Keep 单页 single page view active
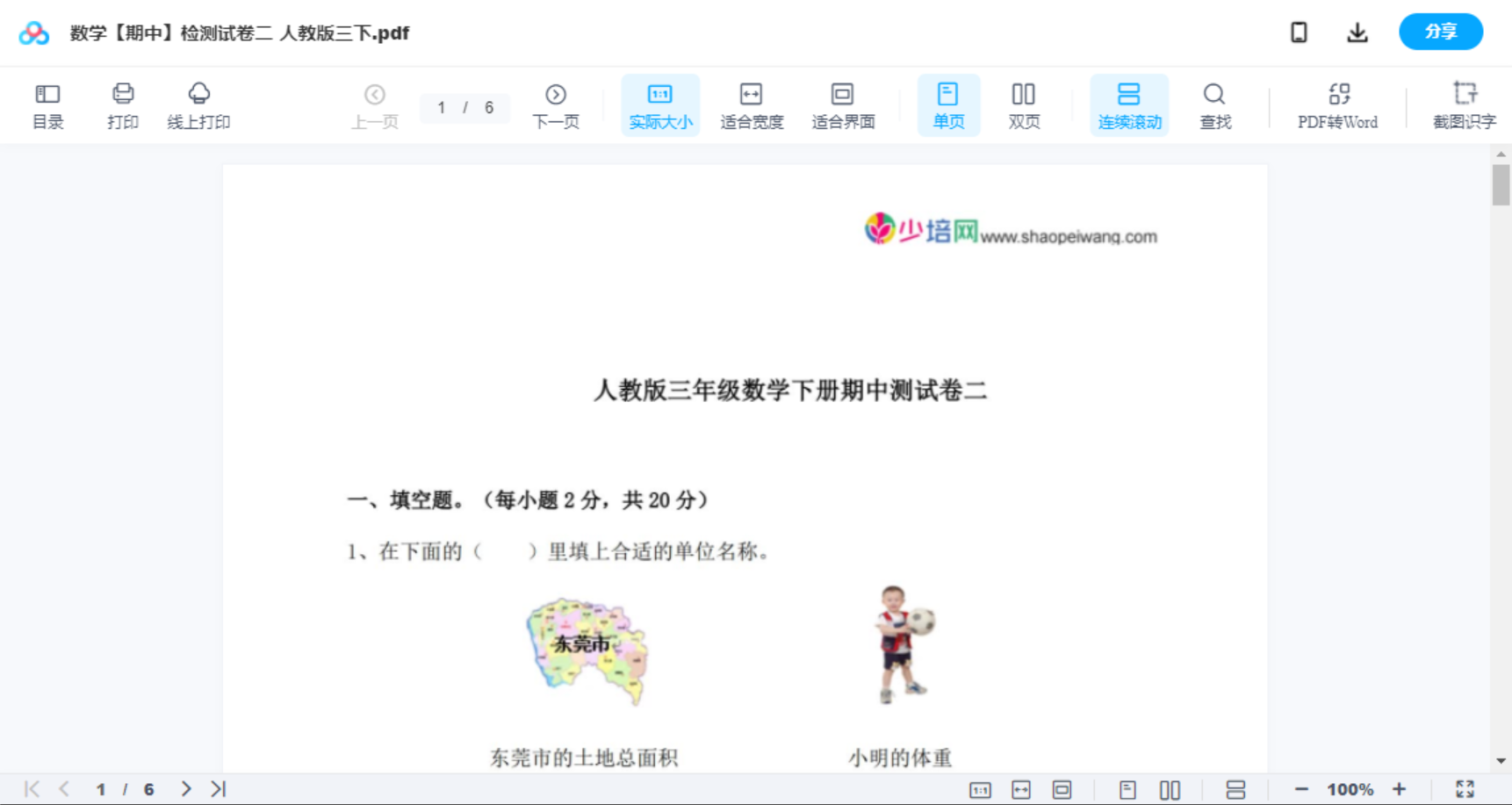The height and width of the screenshot is (805, 1512). (x=948, y=104)
